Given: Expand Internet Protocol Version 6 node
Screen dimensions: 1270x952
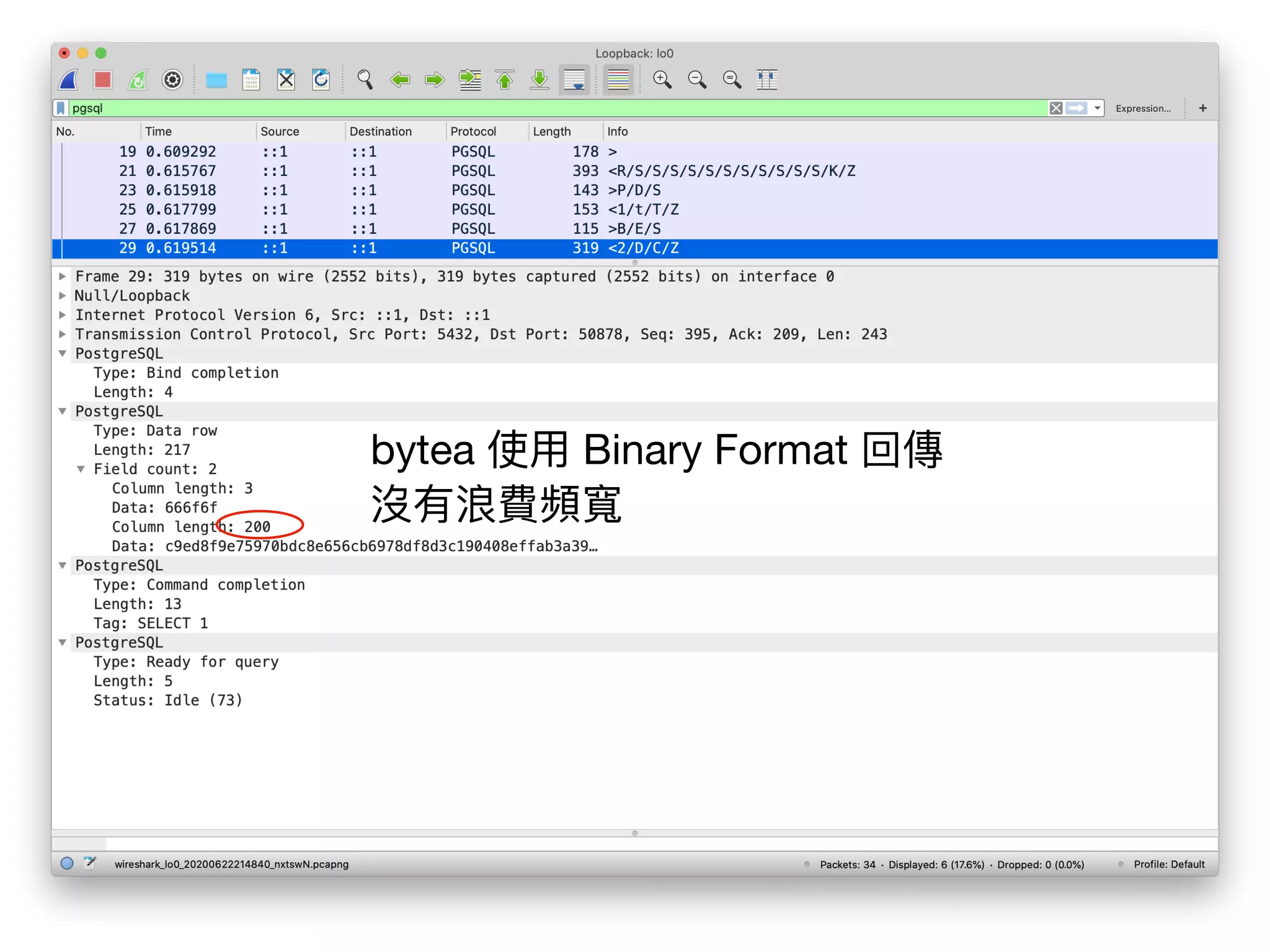Looking at the screenshot, I should click(x=63, y=315).
